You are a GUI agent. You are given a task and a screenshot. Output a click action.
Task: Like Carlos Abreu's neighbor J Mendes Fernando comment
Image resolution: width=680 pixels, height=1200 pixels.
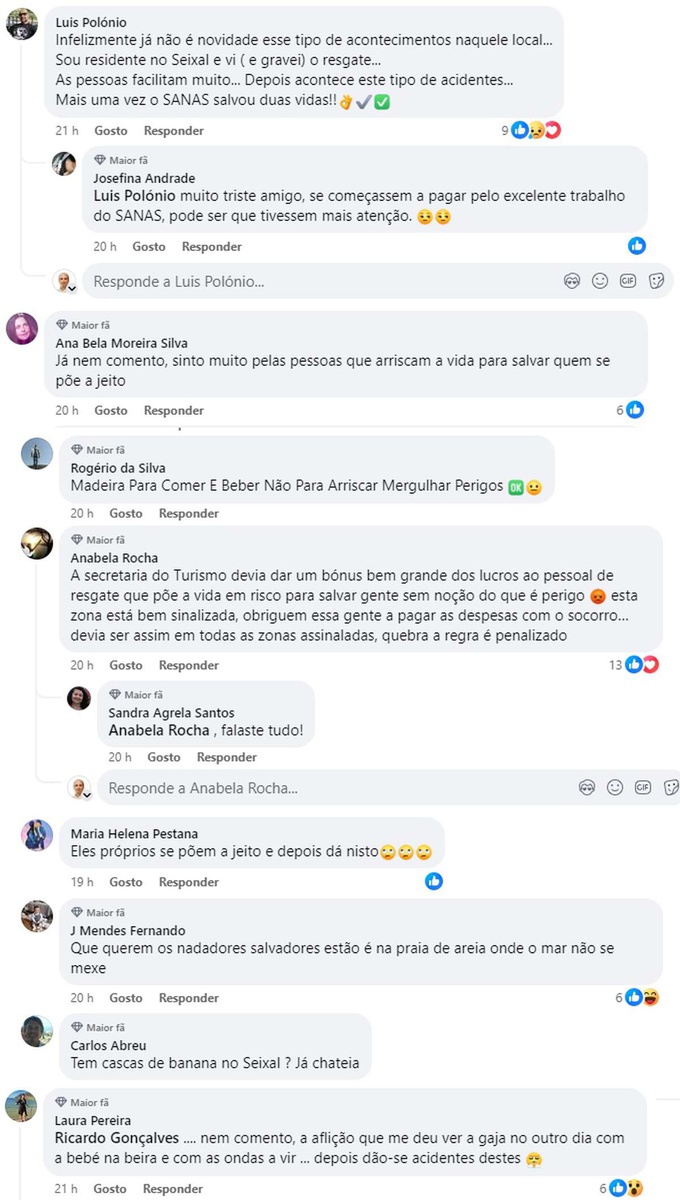coord(126,998)
